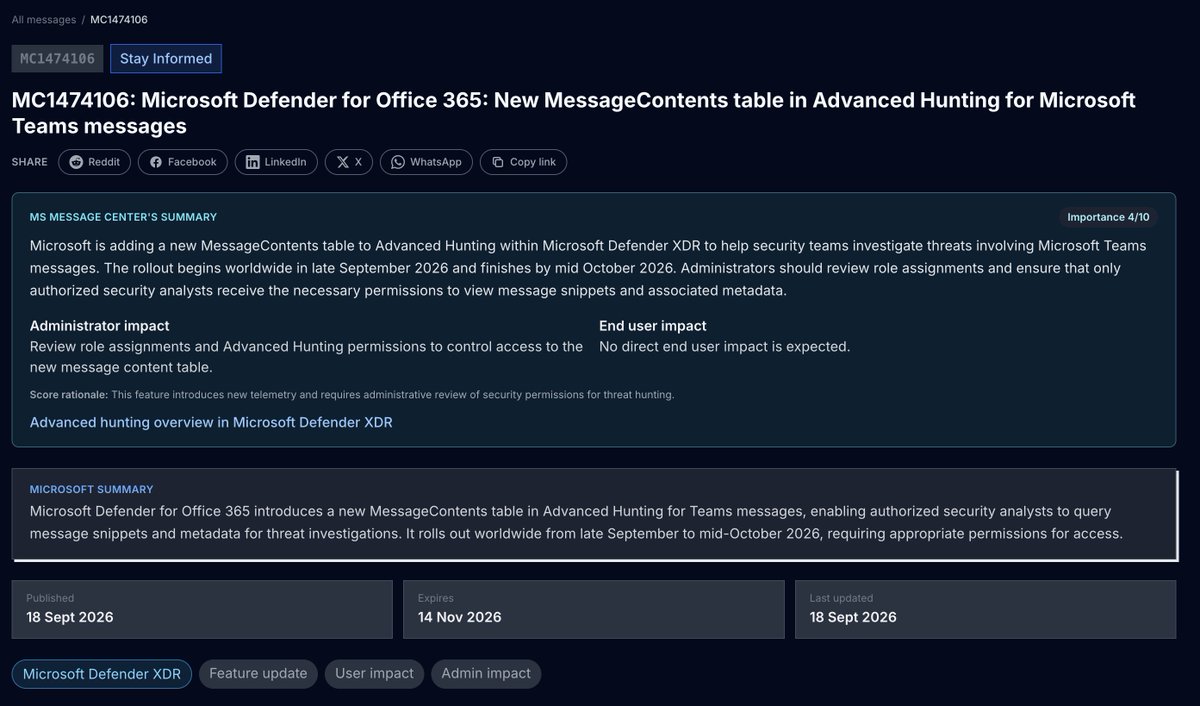
Task: Click the MC1474106 ID badge
Action: (x=57, y=59)
